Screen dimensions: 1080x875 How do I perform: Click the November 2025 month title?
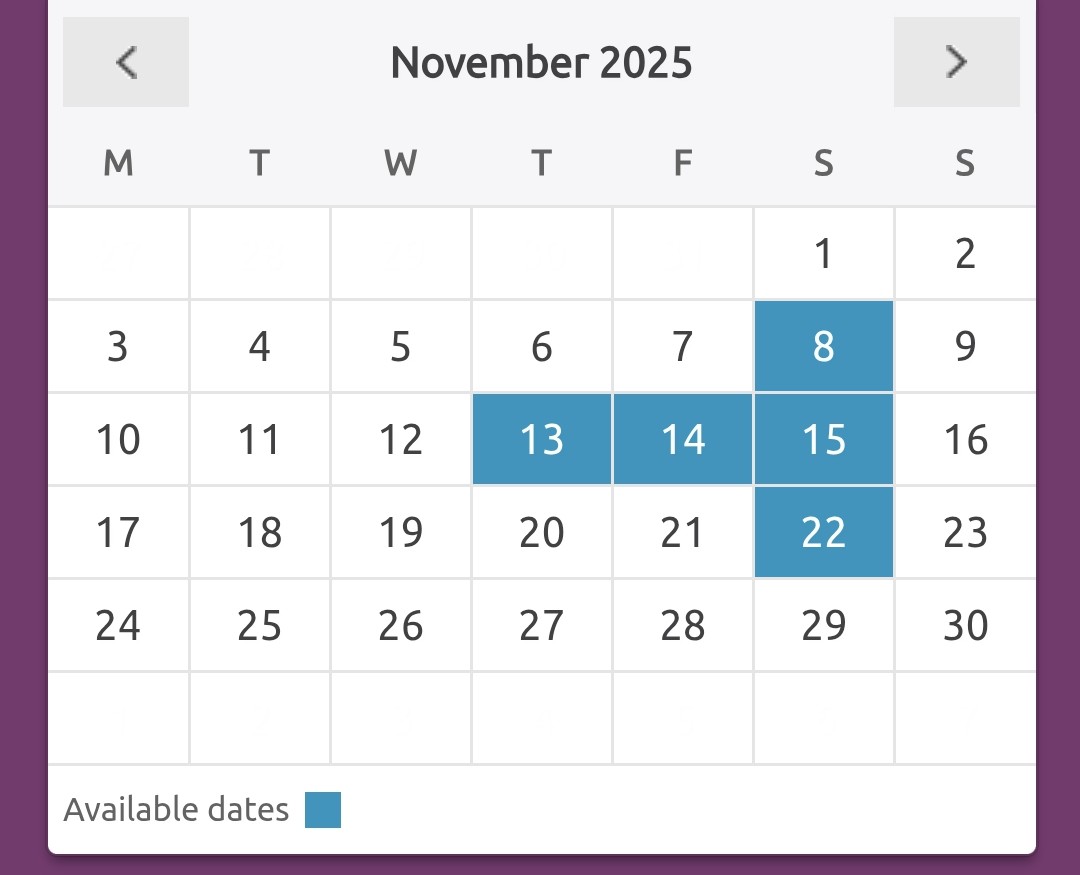541,63
